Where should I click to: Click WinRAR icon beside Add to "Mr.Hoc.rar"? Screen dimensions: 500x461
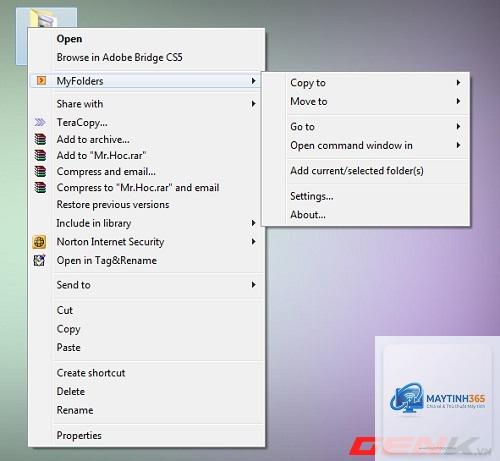click(40, 155)
